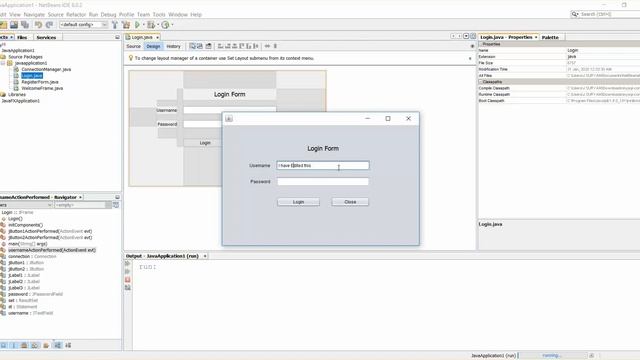Click the Re-run icon in Output panel

(128, 263)
